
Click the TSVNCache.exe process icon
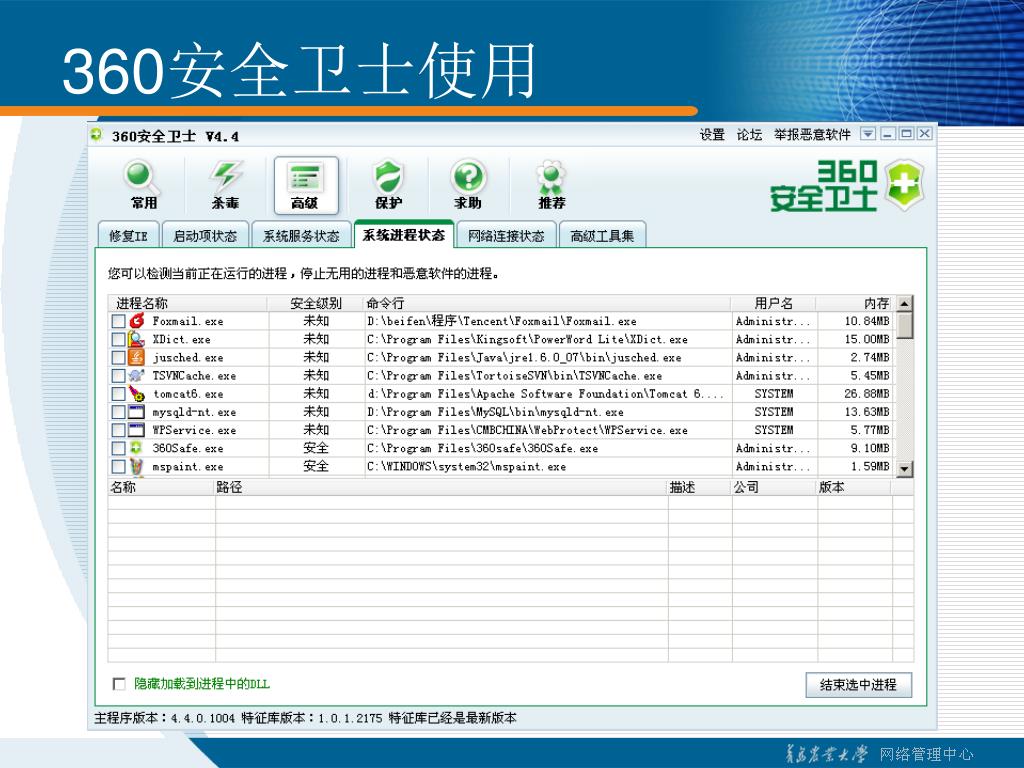pyautogui.click(x=136, y=376)
